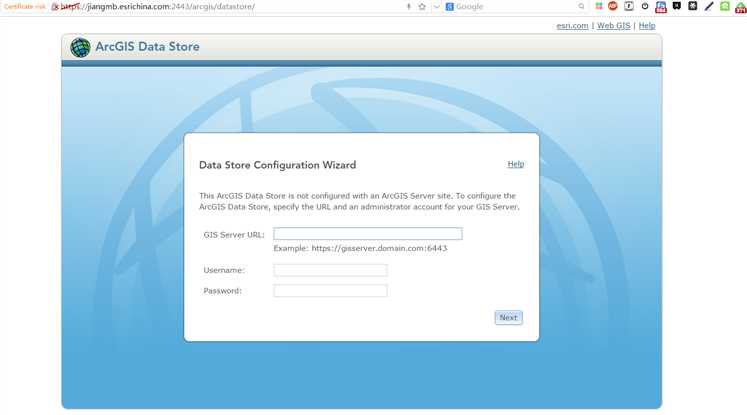Click the Username input field
The width and height of the screenshot is (747, 415).
(330, 270)
